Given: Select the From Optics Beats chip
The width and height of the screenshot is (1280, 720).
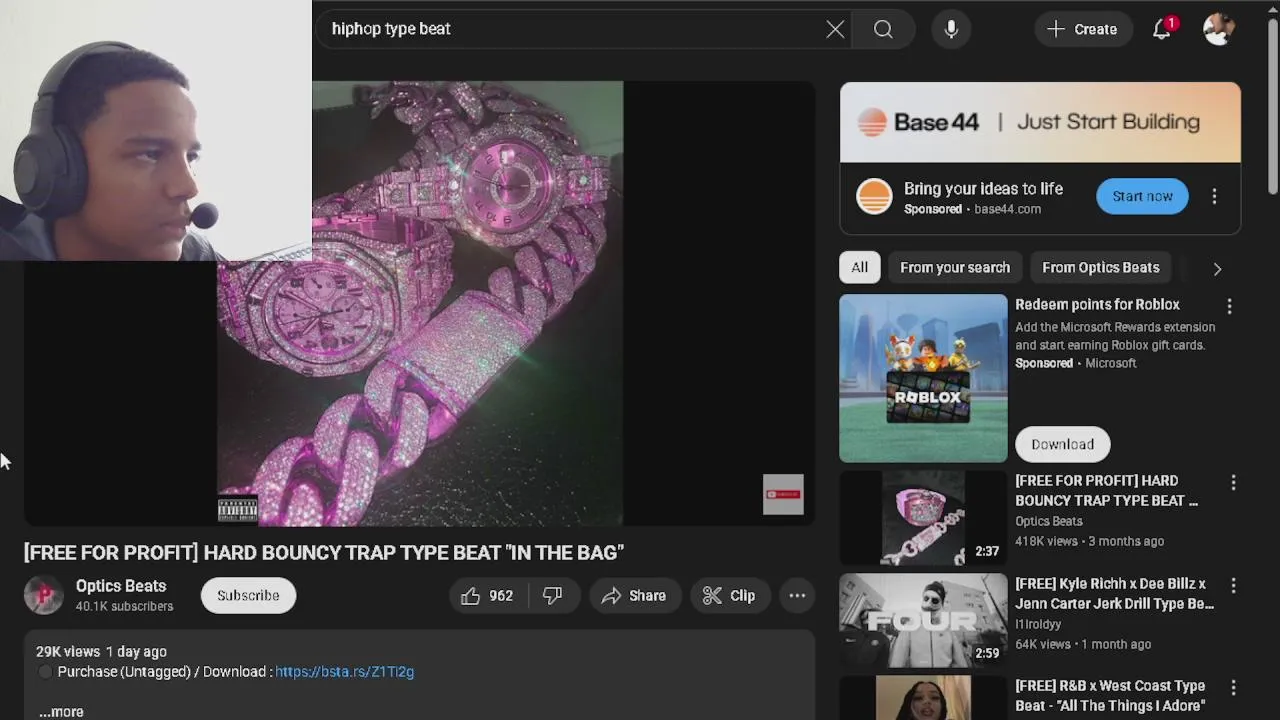Looking at the screenshot, I should [x=1101, y=268].
